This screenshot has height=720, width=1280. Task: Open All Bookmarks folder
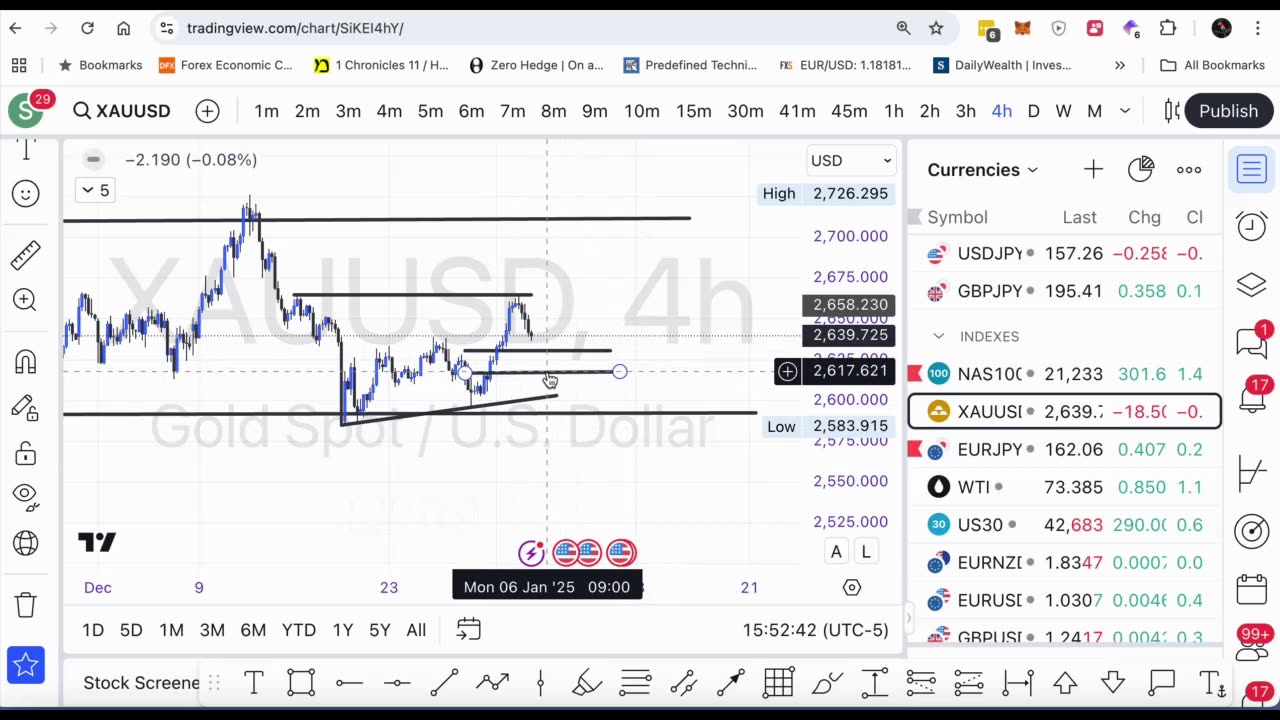(x=1213, y=65)
